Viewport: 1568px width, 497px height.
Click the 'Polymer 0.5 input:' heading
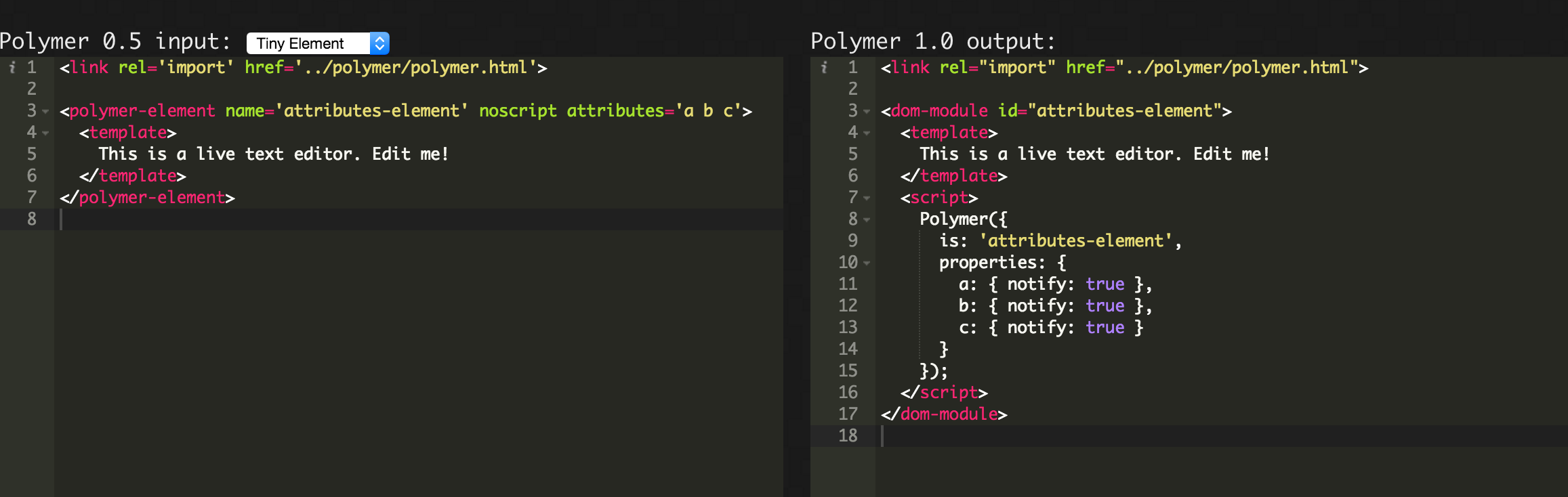[115, 41]
